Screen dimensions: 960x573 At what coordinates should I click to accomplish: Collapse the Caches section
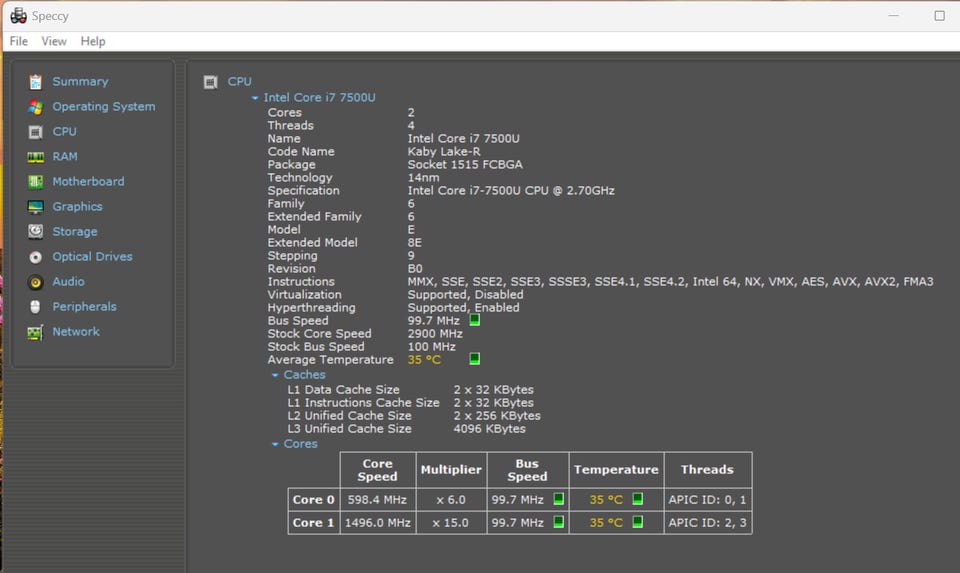[x=275, y=375]
